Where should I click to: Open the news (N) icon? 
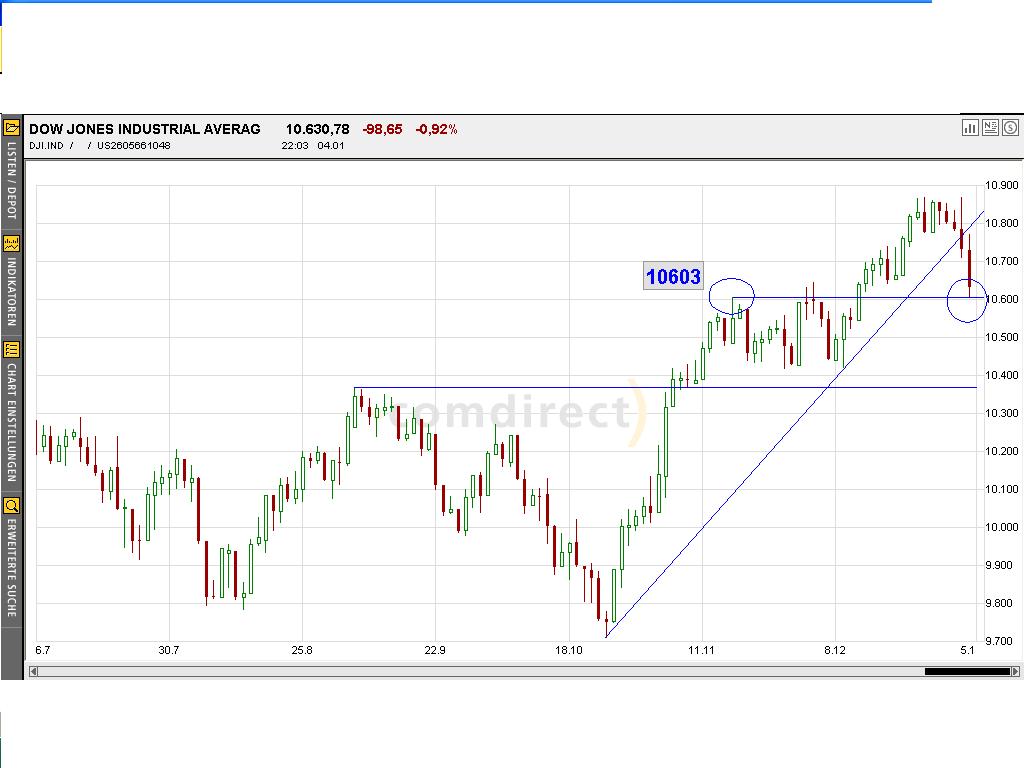tap(990, 128)
